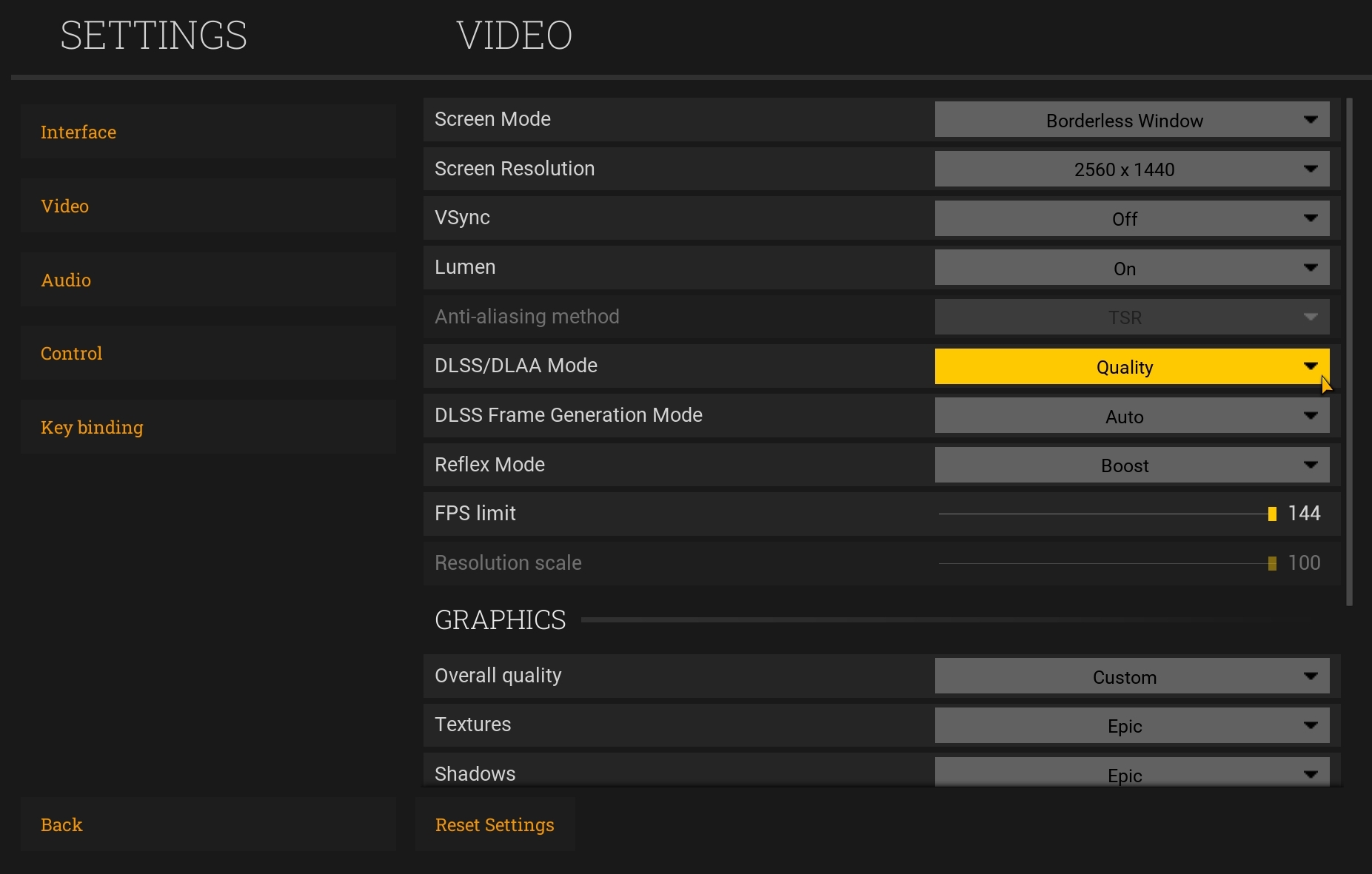Open the VSync Off dropdown
The width and height of the screenshot is (1372, 874).
tap(1131, 218)
